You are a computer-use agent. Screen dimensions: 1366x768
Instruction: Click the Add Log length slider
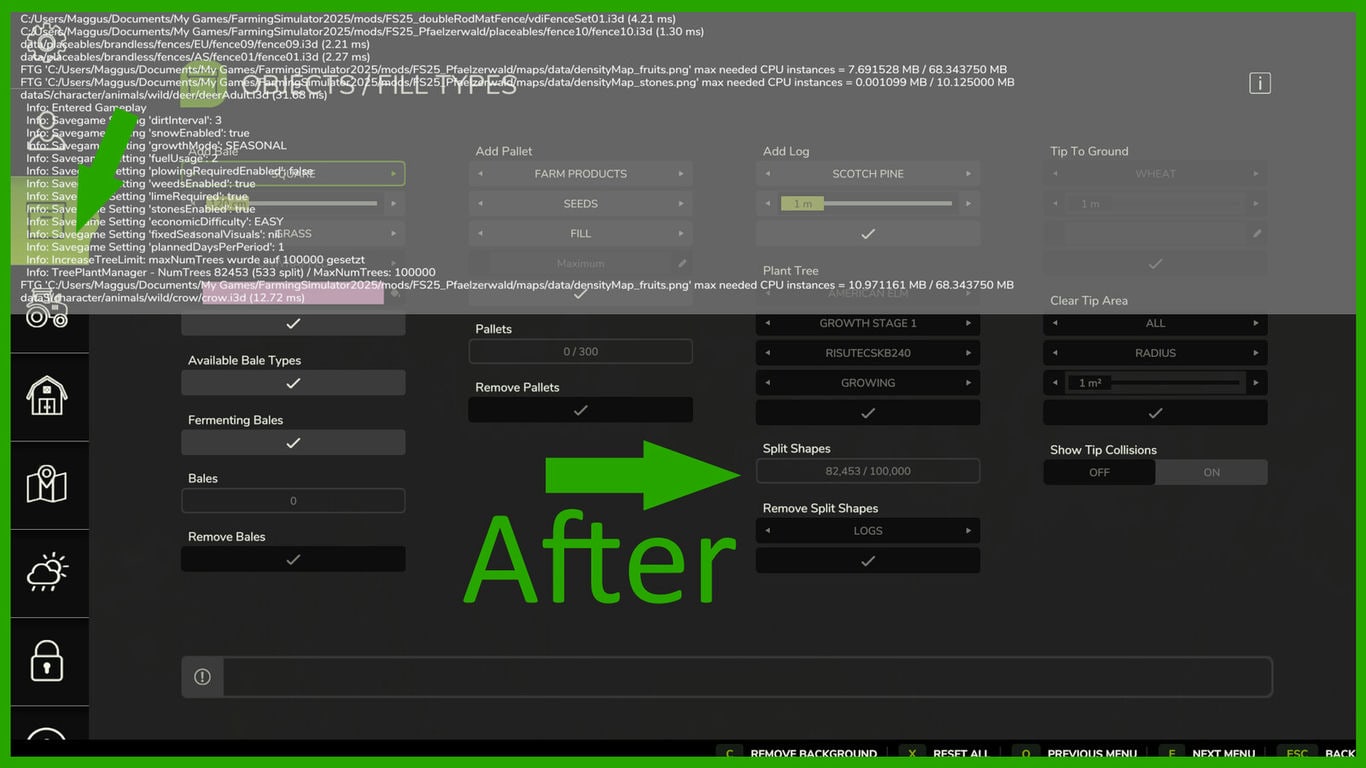tap(868, 204)
